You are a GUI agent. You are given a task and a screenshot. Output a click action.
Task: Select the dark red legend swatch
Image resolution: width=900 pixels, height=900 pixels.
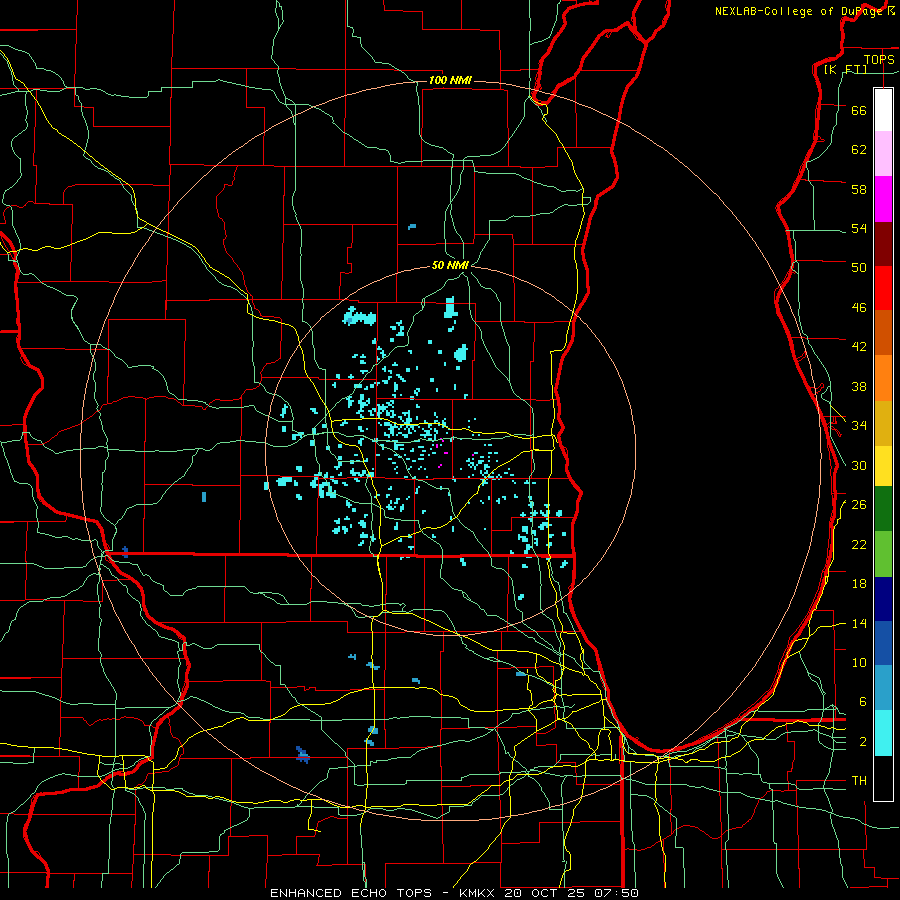pos(883,244)
